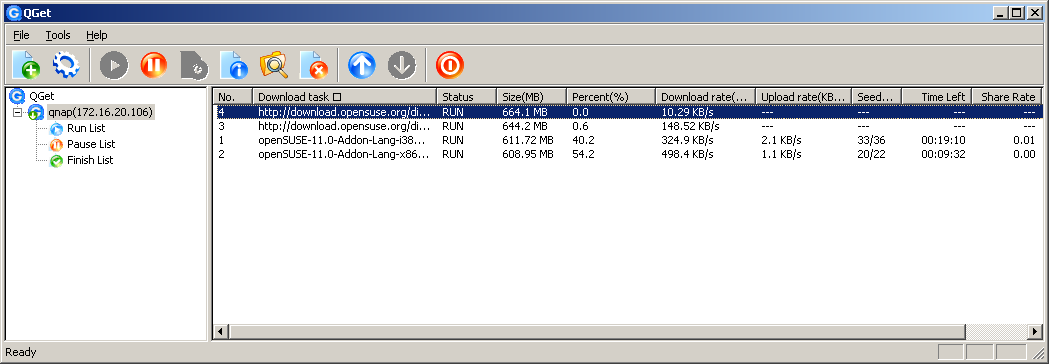Show task info via the document info icon
The height and width of the screenshot is (364, 1049).
pyautogui.click(x=234, y=65)
